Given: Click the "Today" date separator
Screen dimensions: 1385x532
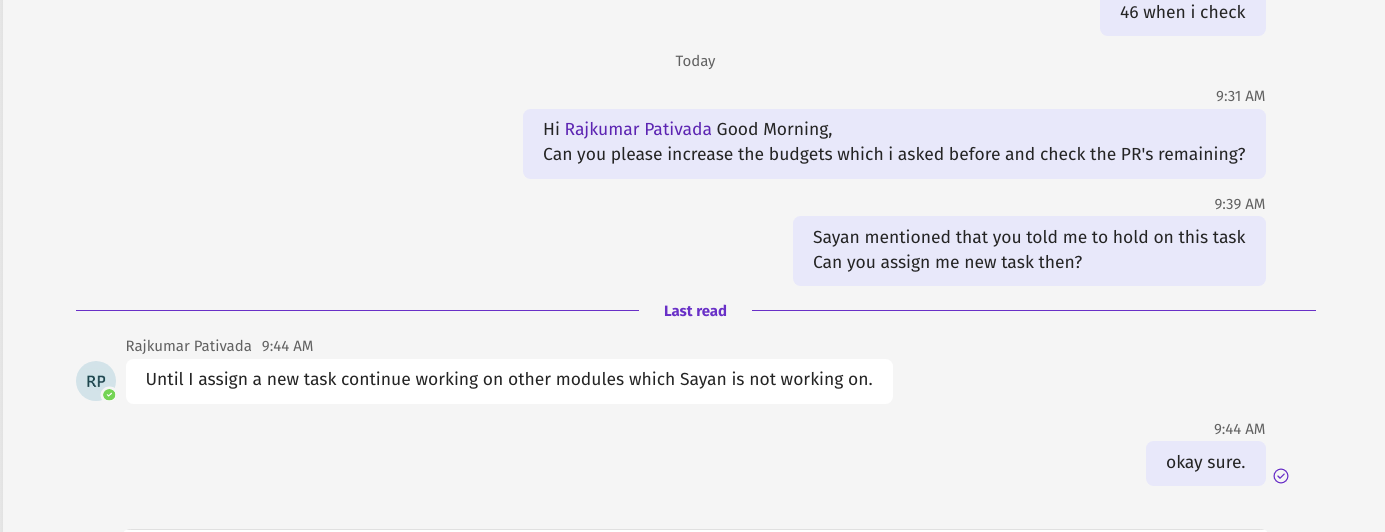Looking at the screenshot, I should pyautogui.click(x=695, y=61).
